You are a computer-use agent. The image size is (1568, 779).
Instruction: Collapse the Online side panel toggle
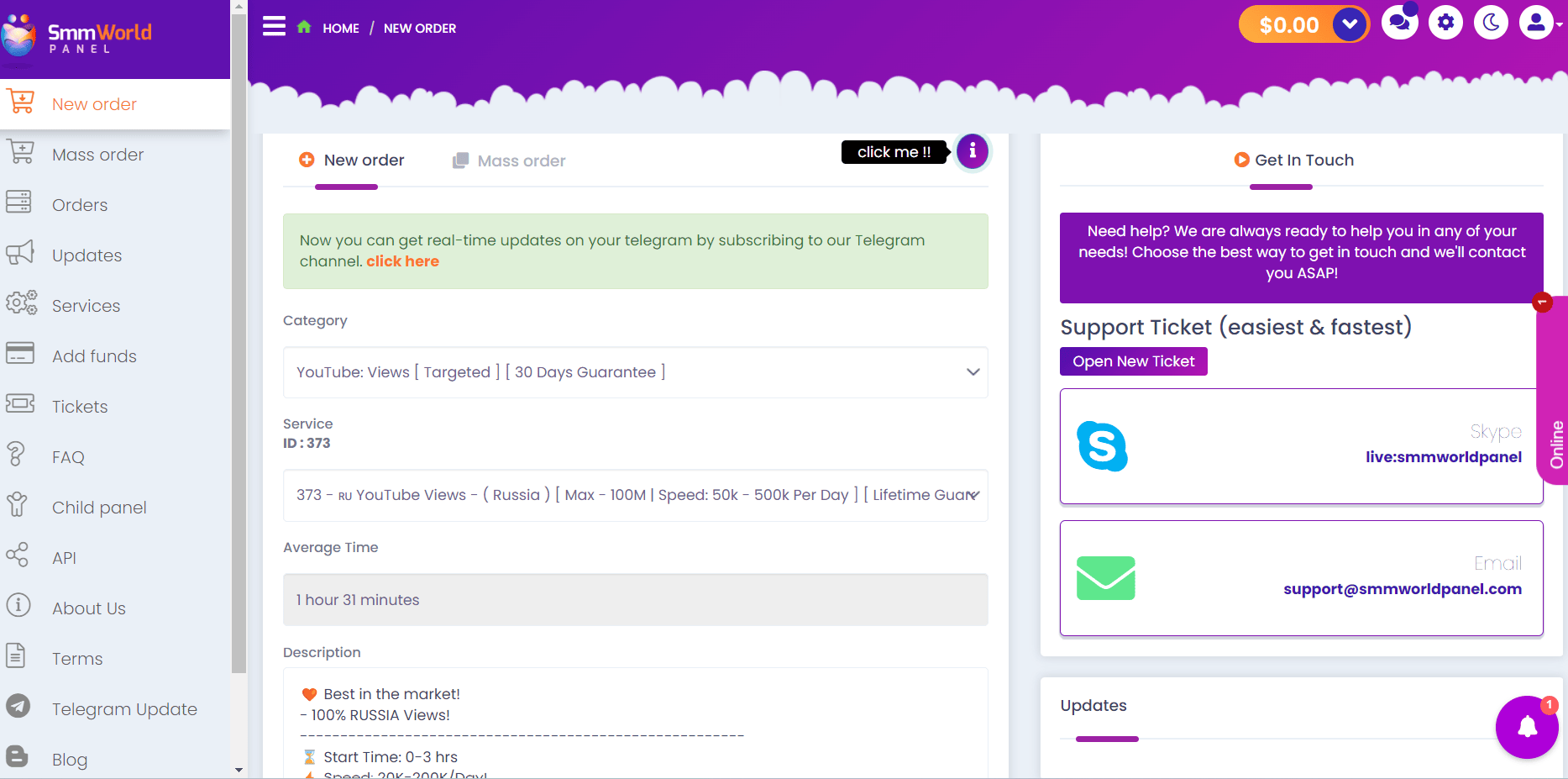click(1542, 303)
